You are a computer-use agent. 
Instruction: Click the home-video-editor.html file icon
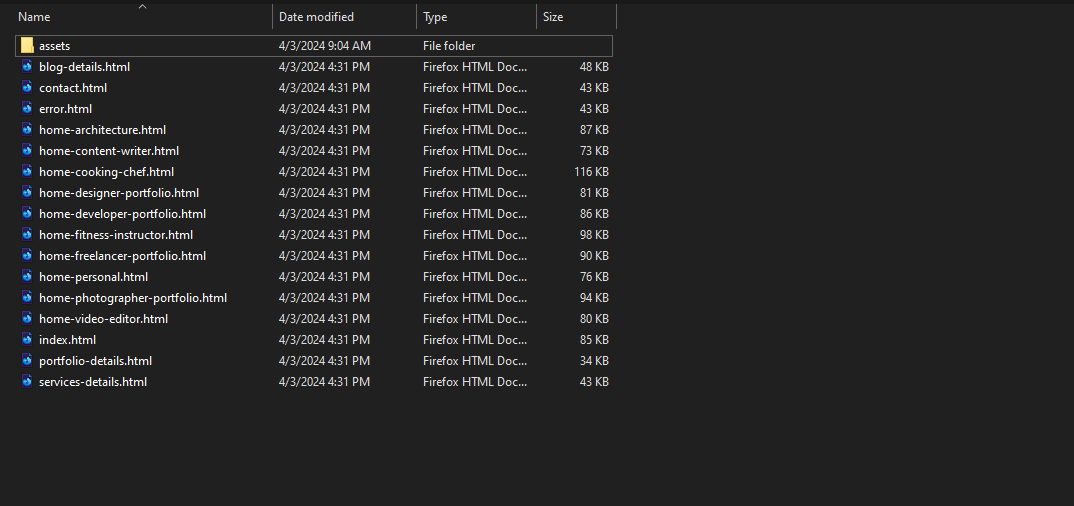pyautogui.click(x=27, y=319)
